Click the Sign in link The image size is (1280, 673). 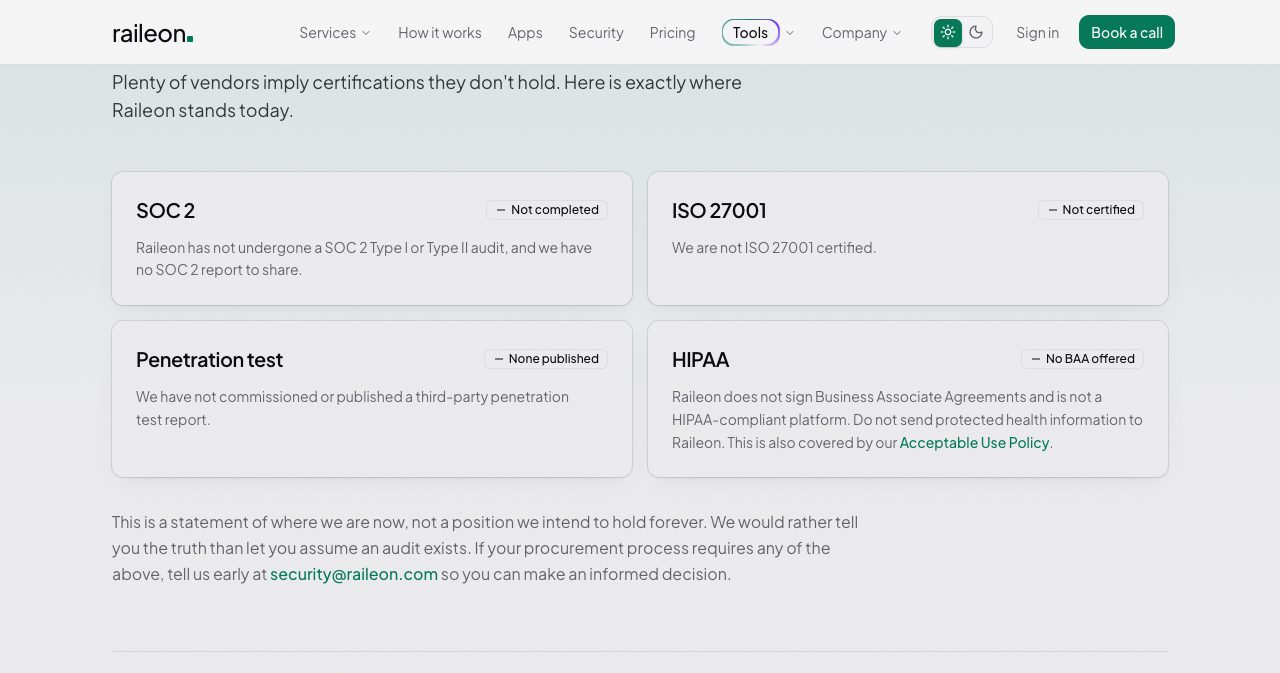tap(1037, 33)
